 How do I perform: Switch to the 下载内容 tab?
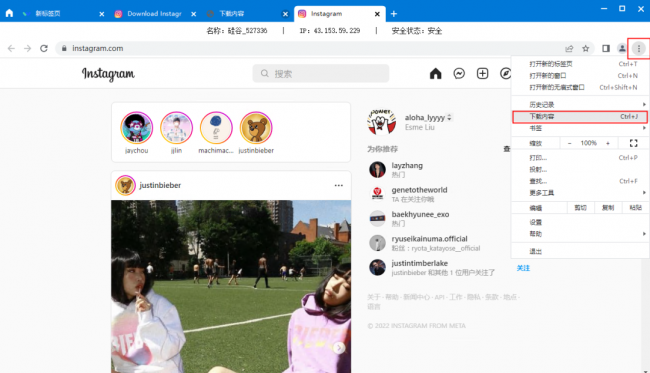click(245, 14)
